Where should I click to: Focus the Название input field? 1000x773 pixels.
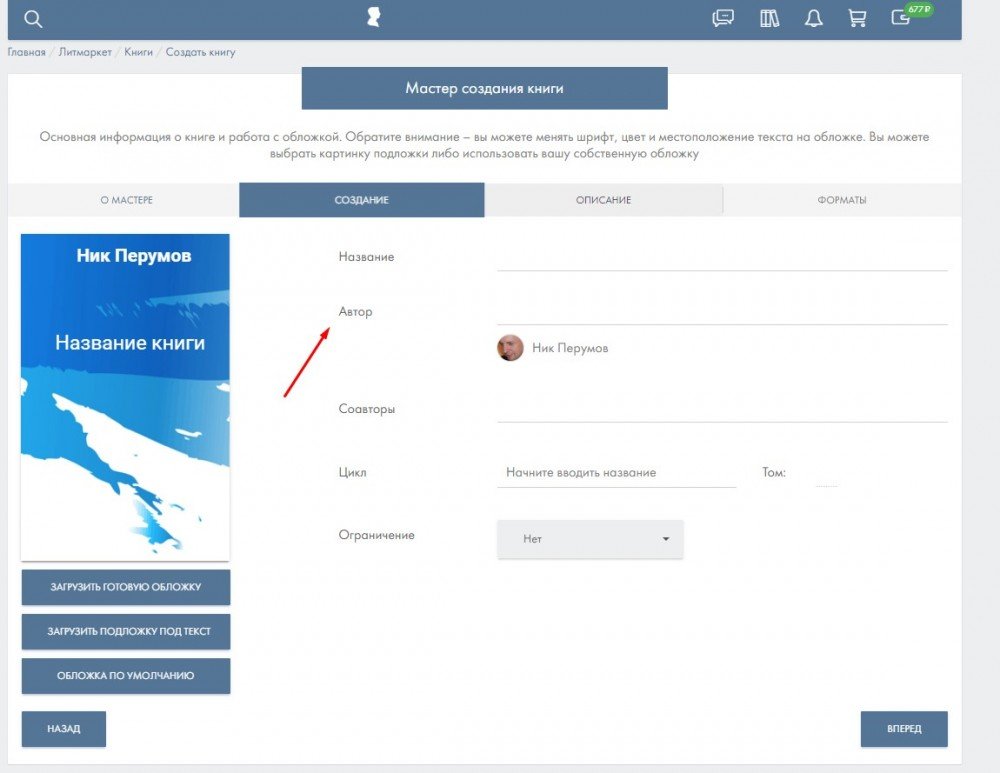pyautogui.click(x=721, y=258)
